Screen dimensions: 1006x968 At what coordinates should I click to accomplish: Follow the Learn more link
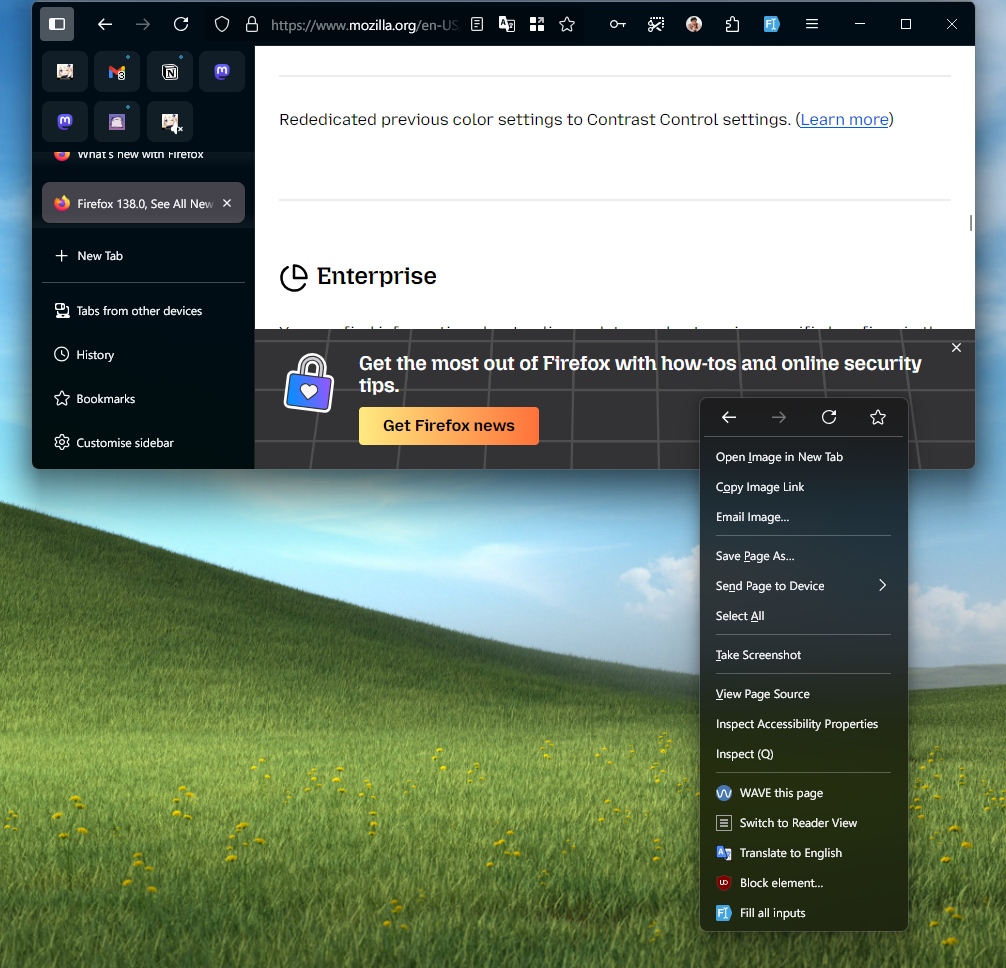pyautogui.click(x=844, y=119)
